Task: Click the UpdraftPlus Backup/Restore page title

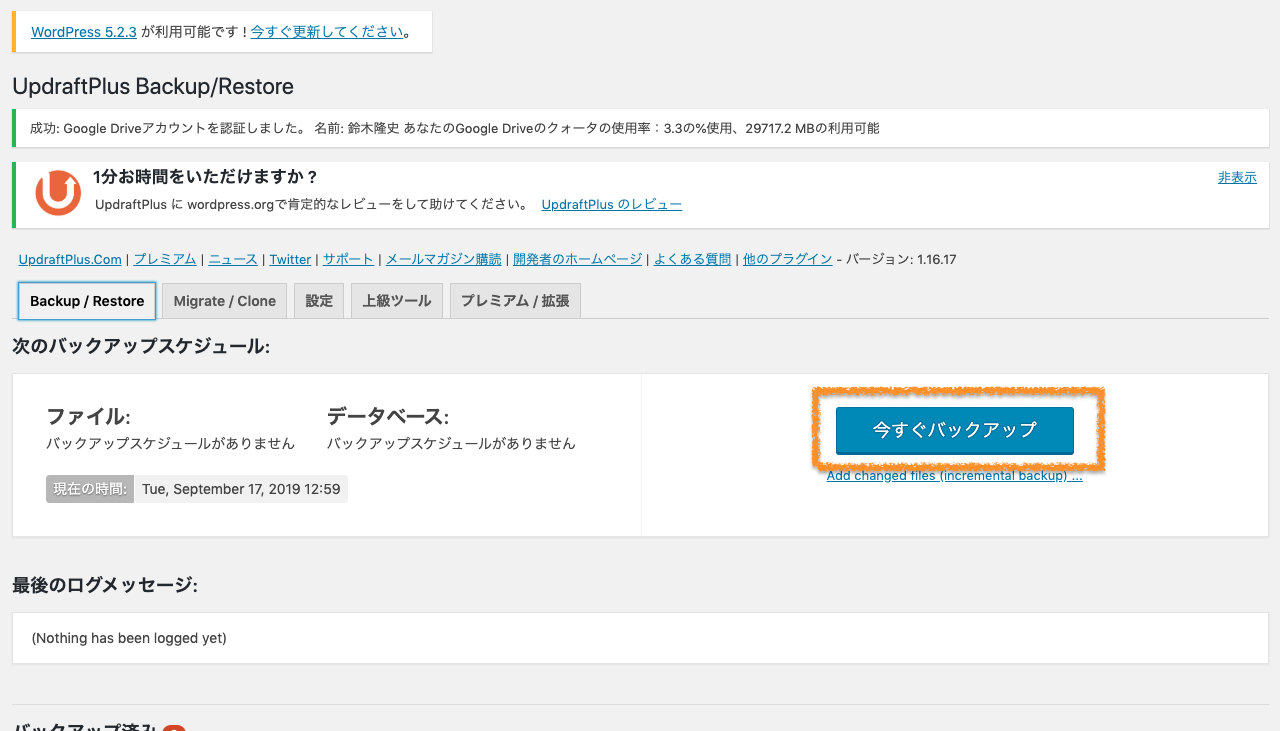Action: (x=153, y=87)
